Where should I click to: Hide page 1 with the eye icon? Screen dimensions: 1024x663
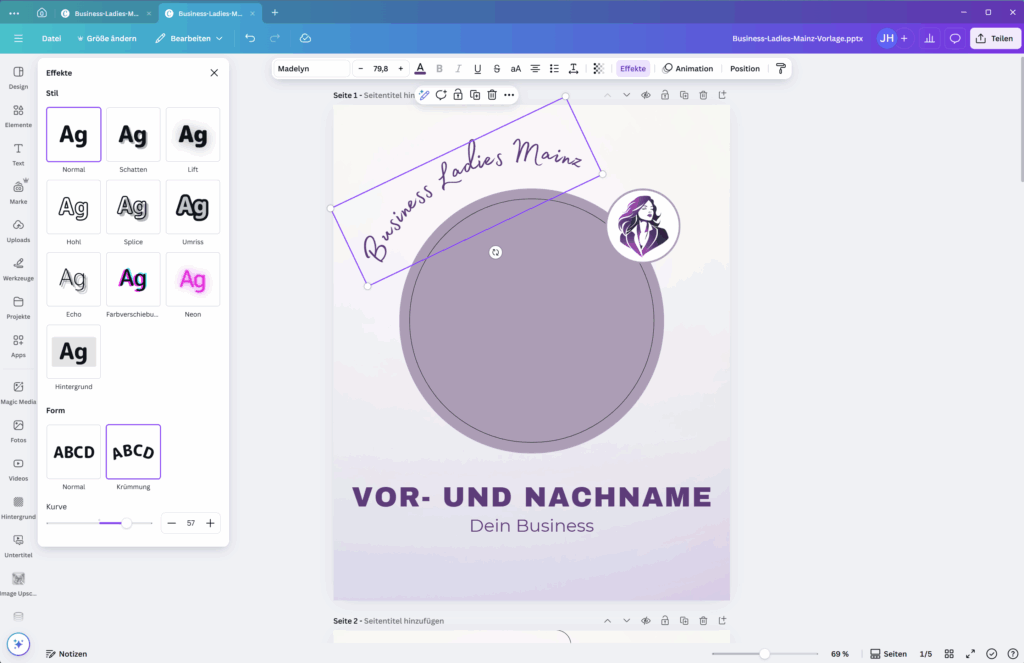click(646, 95)
